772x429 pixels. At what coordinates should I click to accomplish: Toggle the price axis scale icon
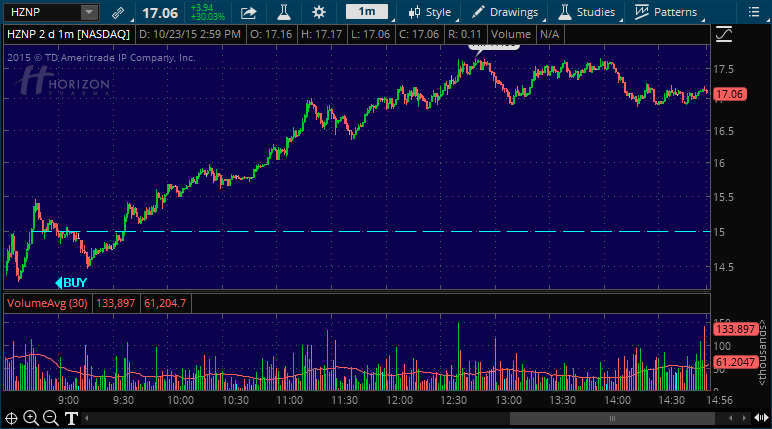[723, 34]
